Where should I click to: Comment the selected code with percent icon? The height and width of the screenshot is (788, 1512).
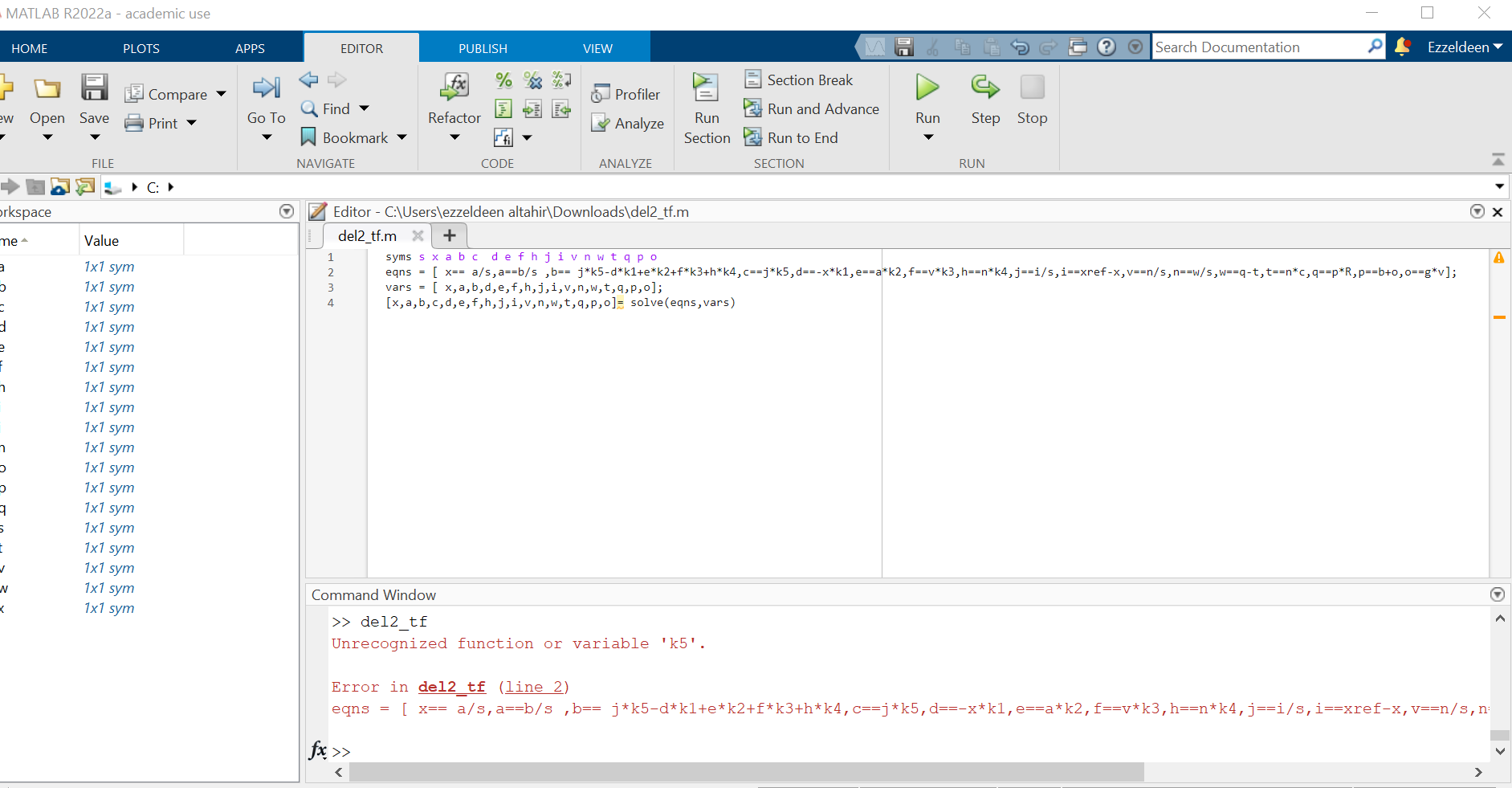point(503,80)
